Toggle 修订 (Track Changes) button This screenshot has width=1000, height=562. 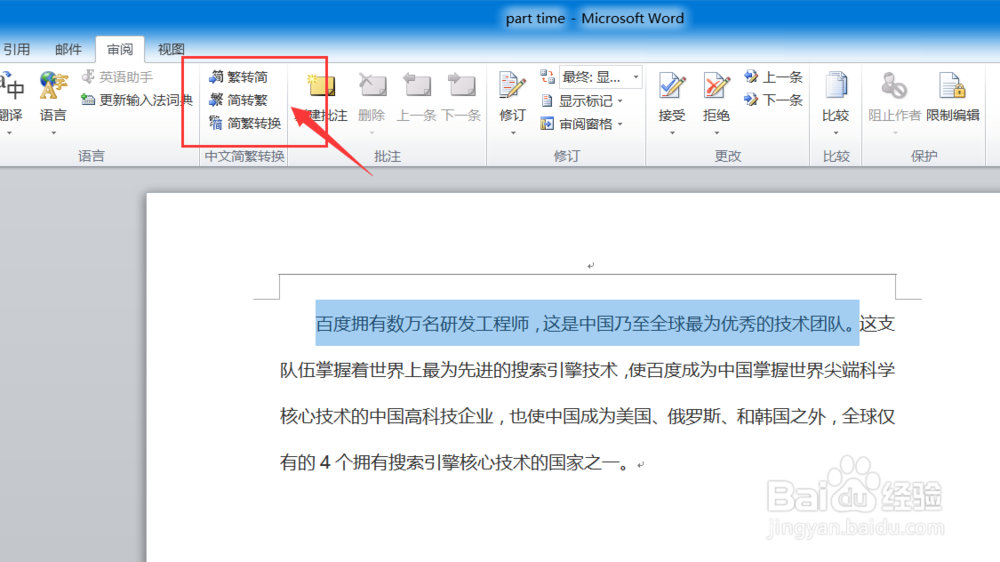[513, 96]
